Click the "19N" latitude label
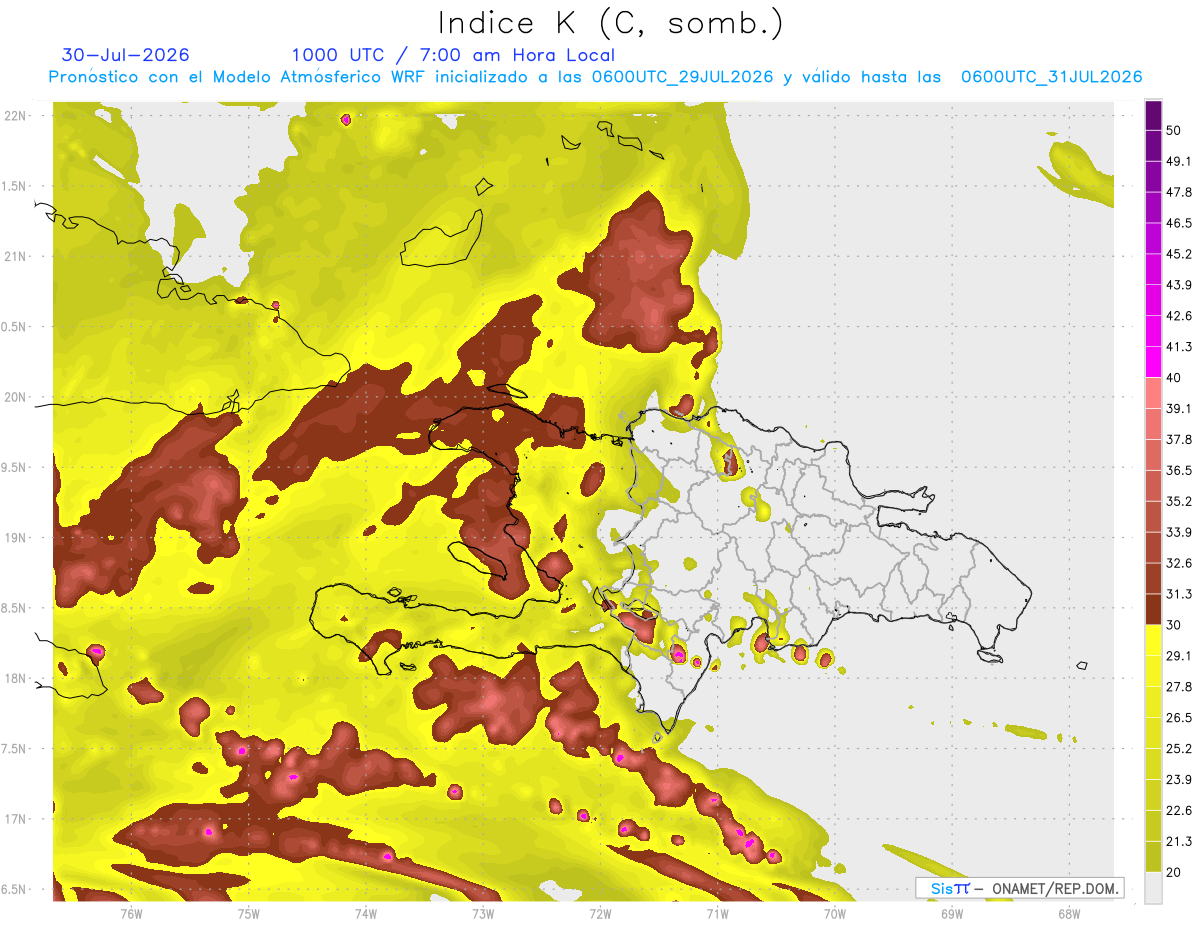The height and width of the screenshot is (927, 1200). click(17, 538)
